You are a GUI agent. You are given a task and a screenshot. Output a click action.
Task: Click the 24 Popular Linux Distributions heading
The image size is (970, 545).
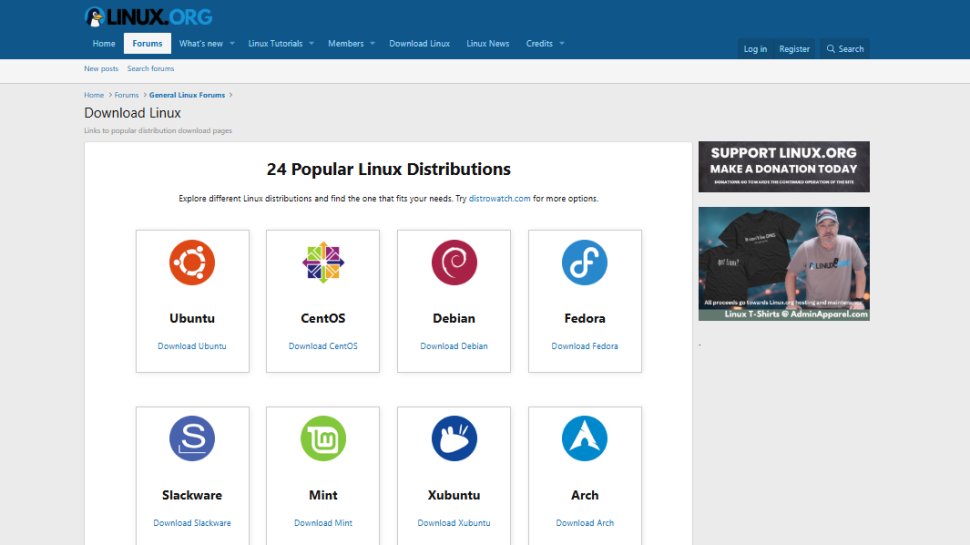click(x=388, y=169)
